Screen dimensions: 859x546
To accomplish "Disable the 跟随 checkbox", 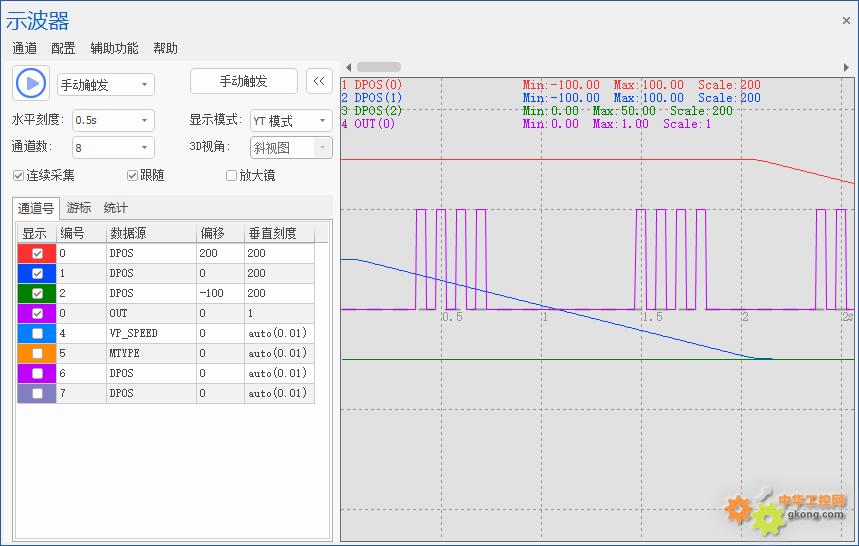I will click(132, 176).
